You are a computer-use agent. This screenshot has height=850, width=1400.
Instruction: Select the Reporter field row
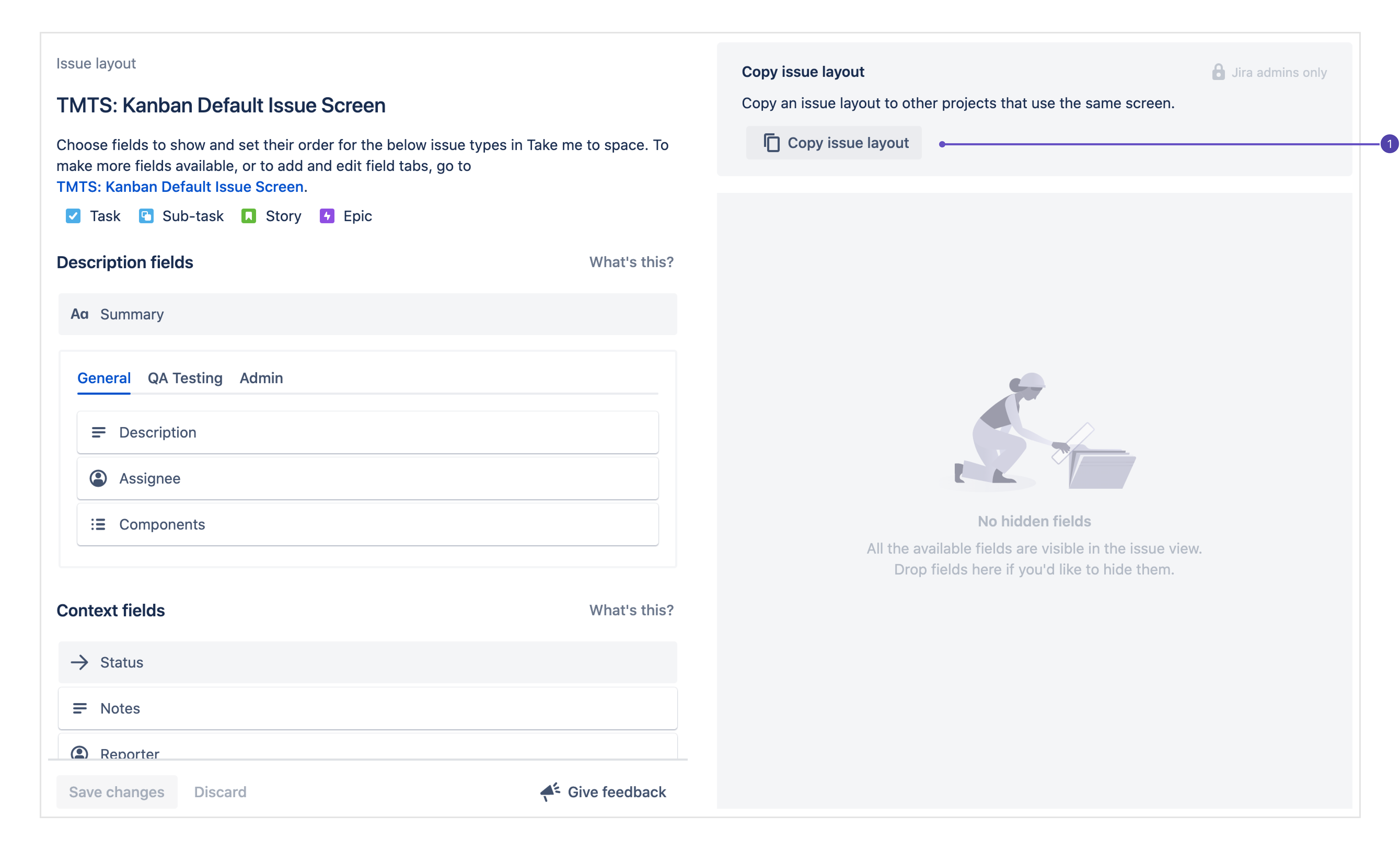click(x=368, y=746)
